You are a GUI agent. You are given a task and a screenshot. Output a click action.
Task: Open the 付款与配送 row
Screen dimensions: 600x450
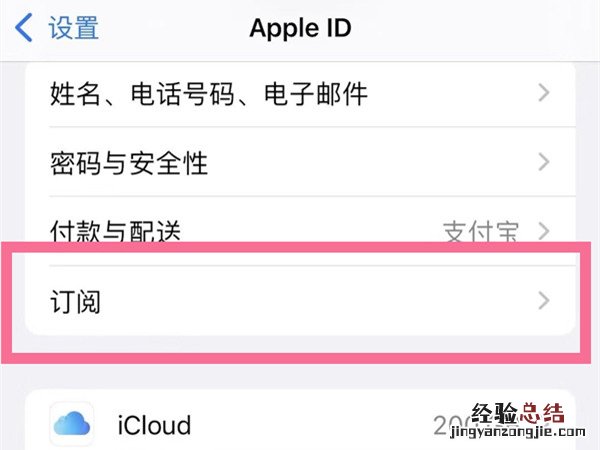115,232
